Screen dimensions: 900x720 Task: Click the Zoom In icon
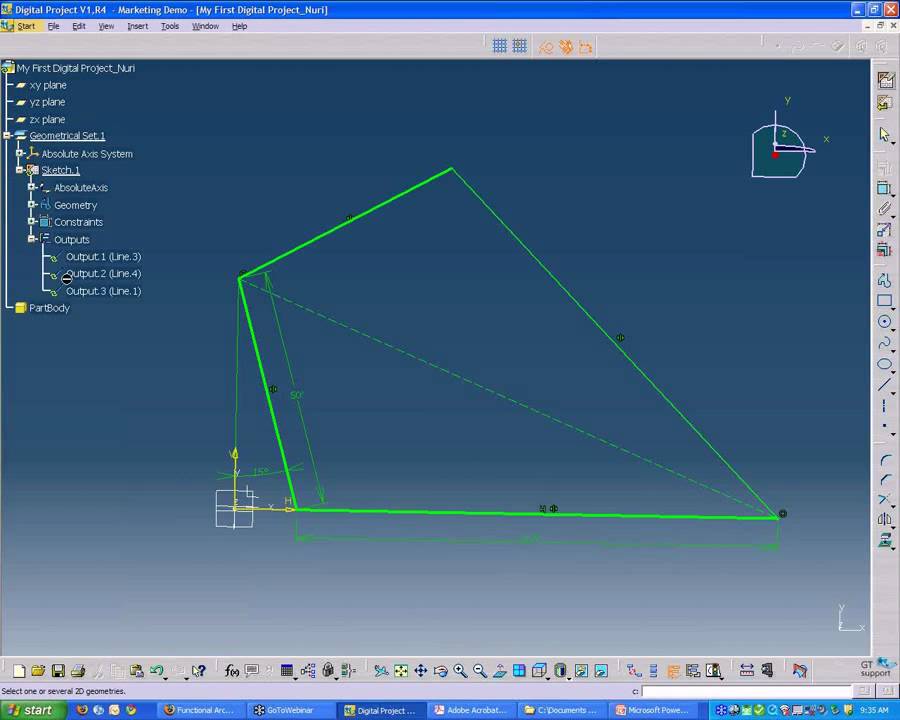460,671
